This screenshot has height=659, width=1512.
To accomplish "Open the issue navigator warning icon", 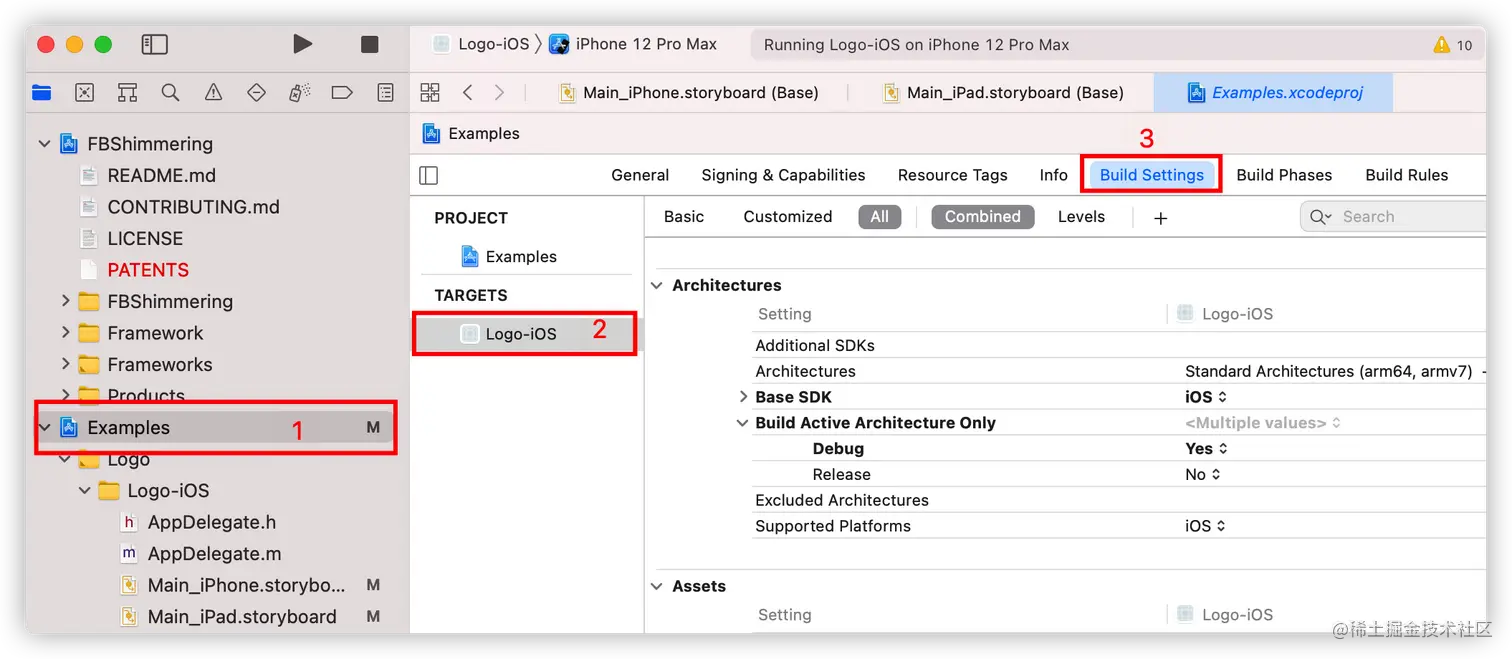I will (x=213, y=93).
